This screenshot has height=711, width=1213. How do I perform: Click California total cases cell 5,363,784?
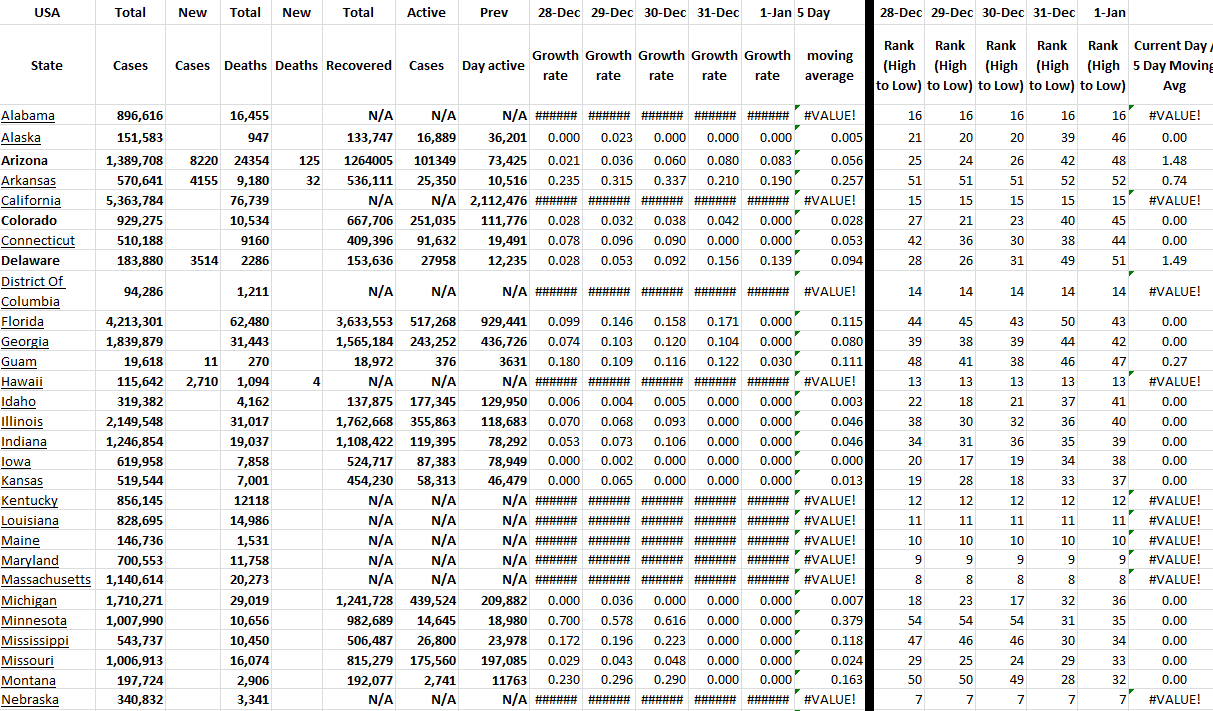134,201
